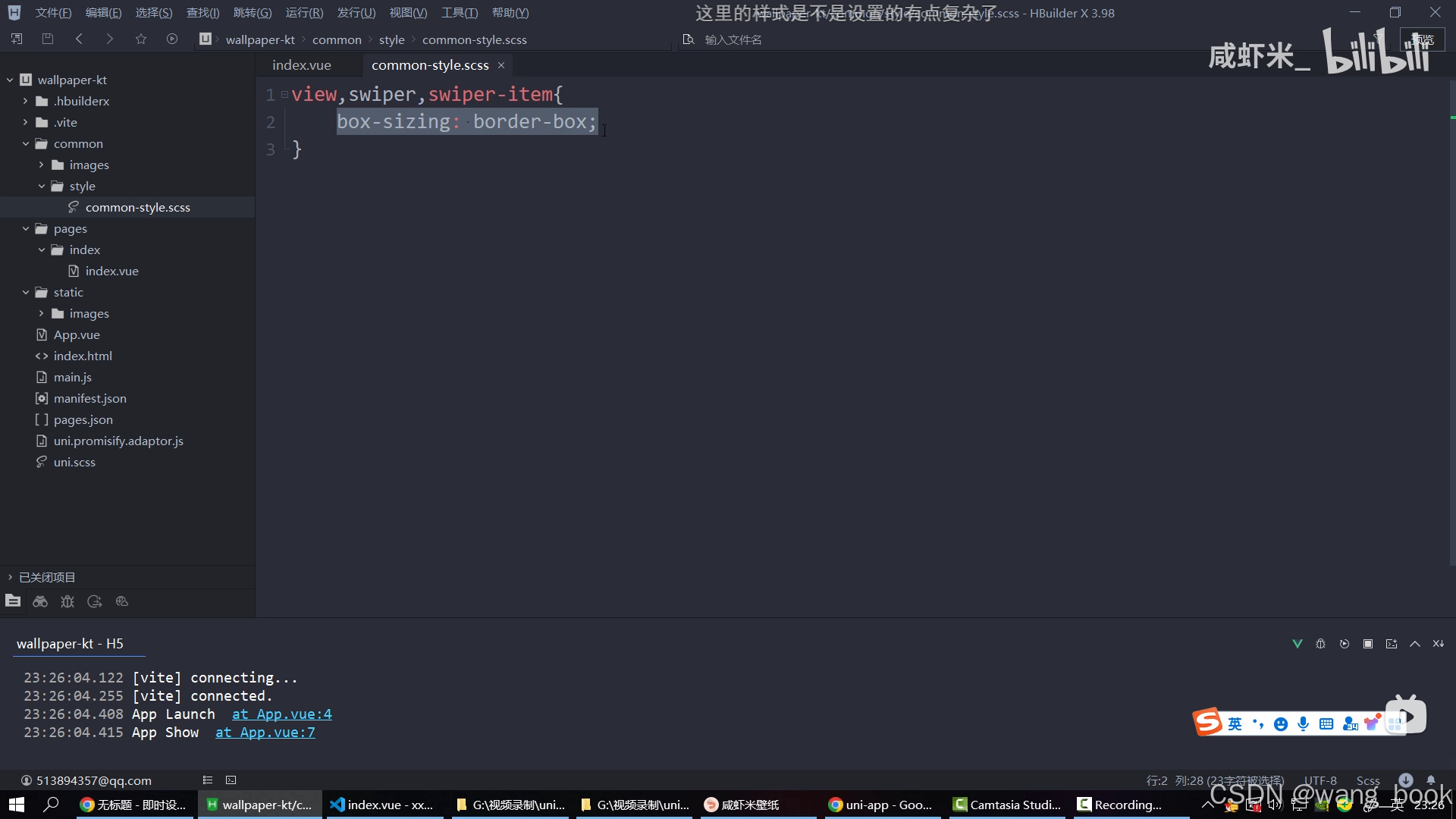This screenshot has width=1456, height=819.
Task: Open the 发行(U) menu
Action: (356, 13)
